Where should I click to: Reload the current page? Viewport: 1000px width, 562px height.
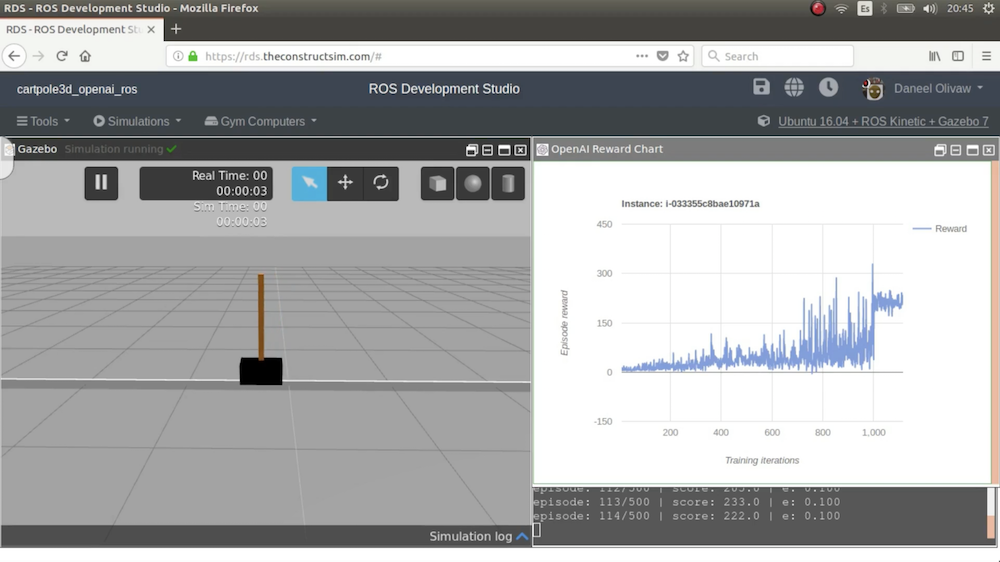tap(62, 56)
